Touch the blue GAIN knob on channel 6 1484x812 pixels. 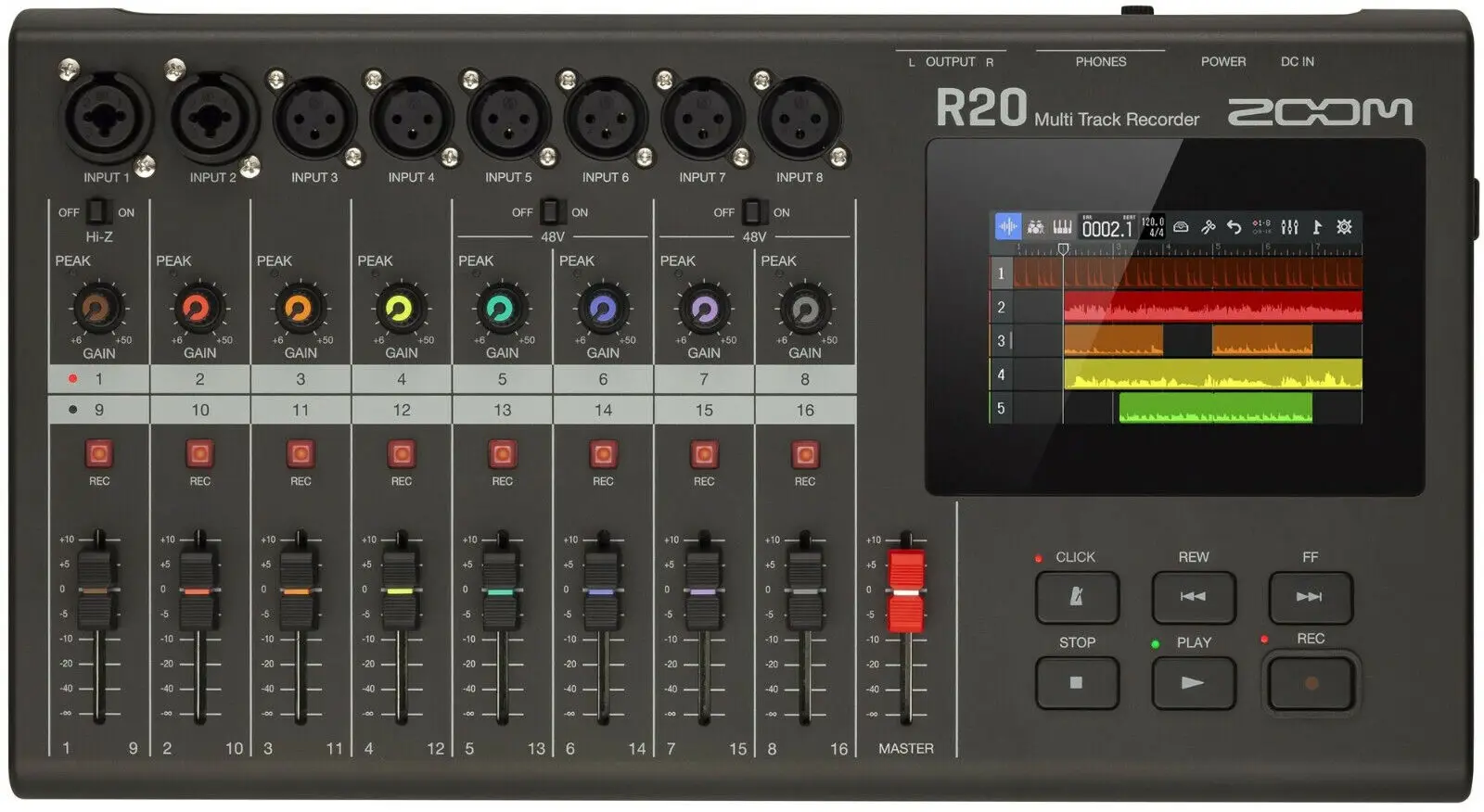click(x=603, y=309)
